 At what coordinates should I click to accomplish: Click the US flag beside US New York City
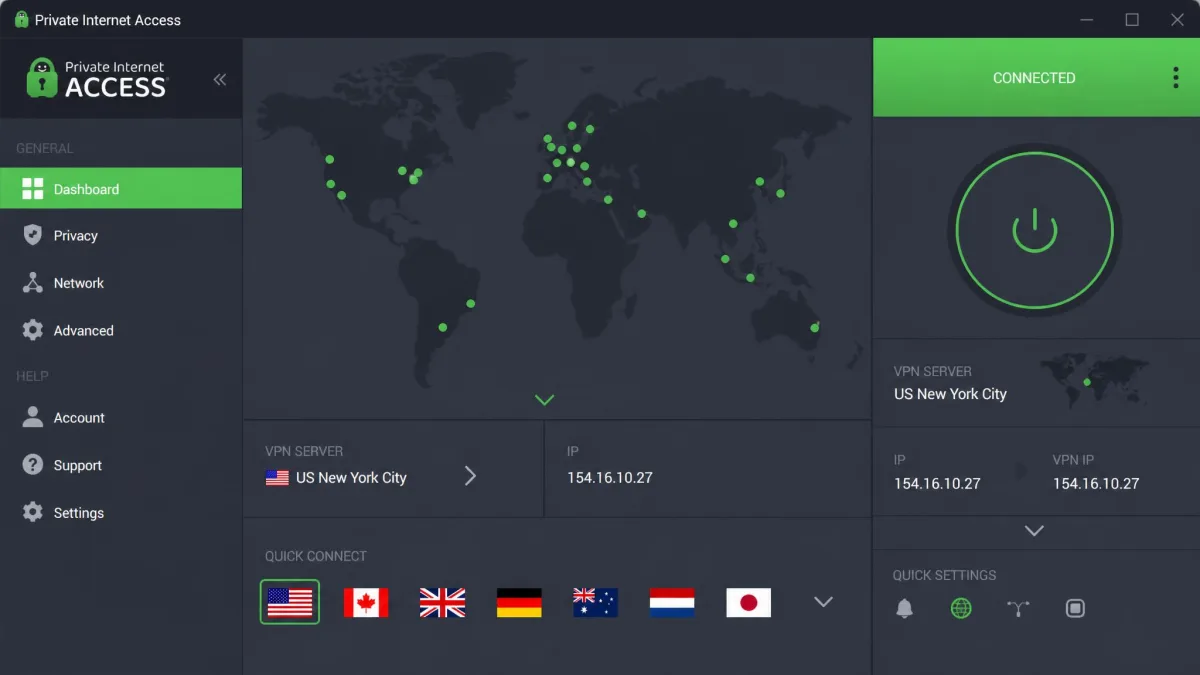pyautogui.click(x=277, y=478)
